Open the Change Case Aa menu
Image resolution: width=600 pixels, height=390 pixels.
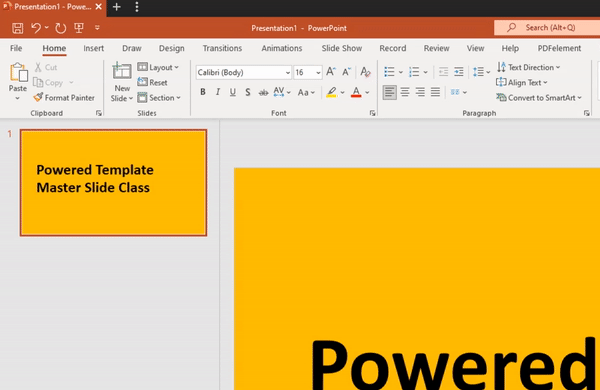(306, 92)
